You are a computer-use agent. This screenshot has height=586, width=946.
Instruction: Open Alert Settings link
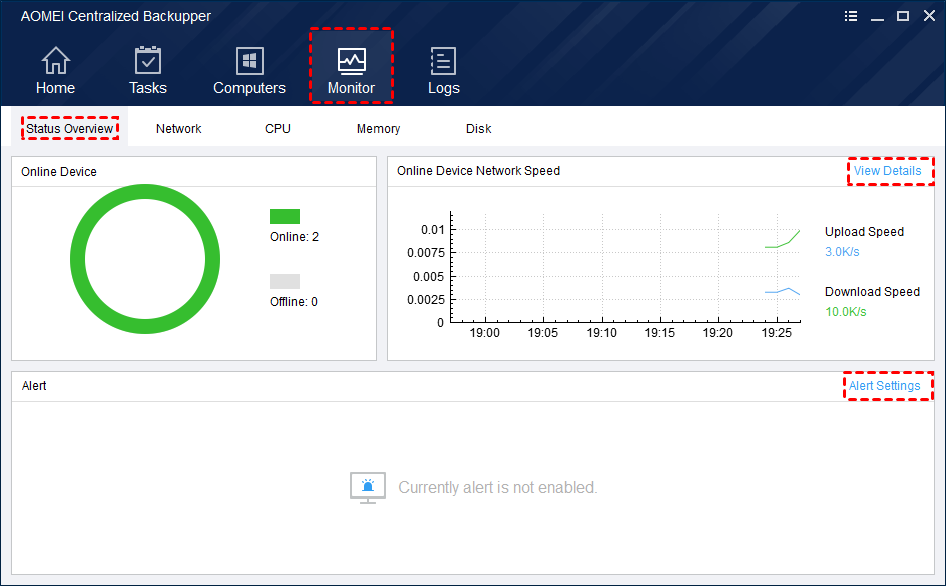click(884, 386)
